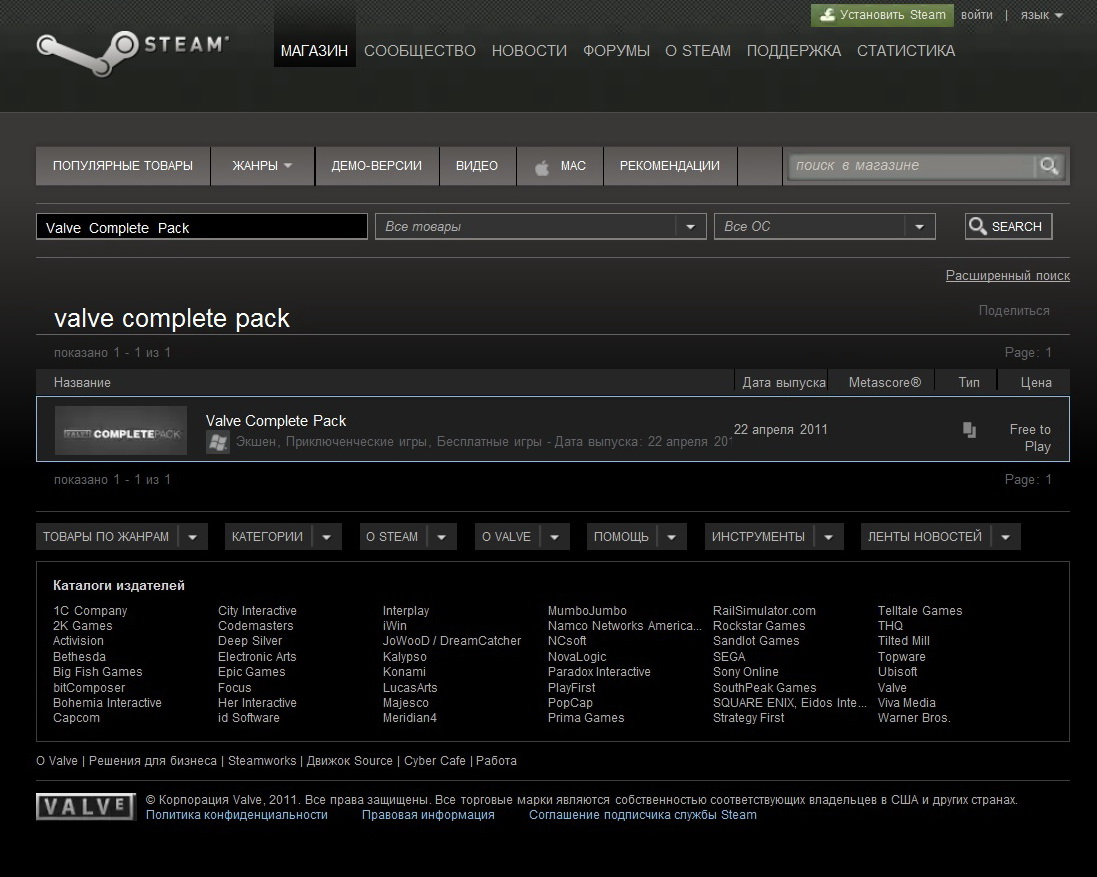Open LucasArts publisher catalog
This screenshot has height=877, width=1097.
[x=410, y=687]
